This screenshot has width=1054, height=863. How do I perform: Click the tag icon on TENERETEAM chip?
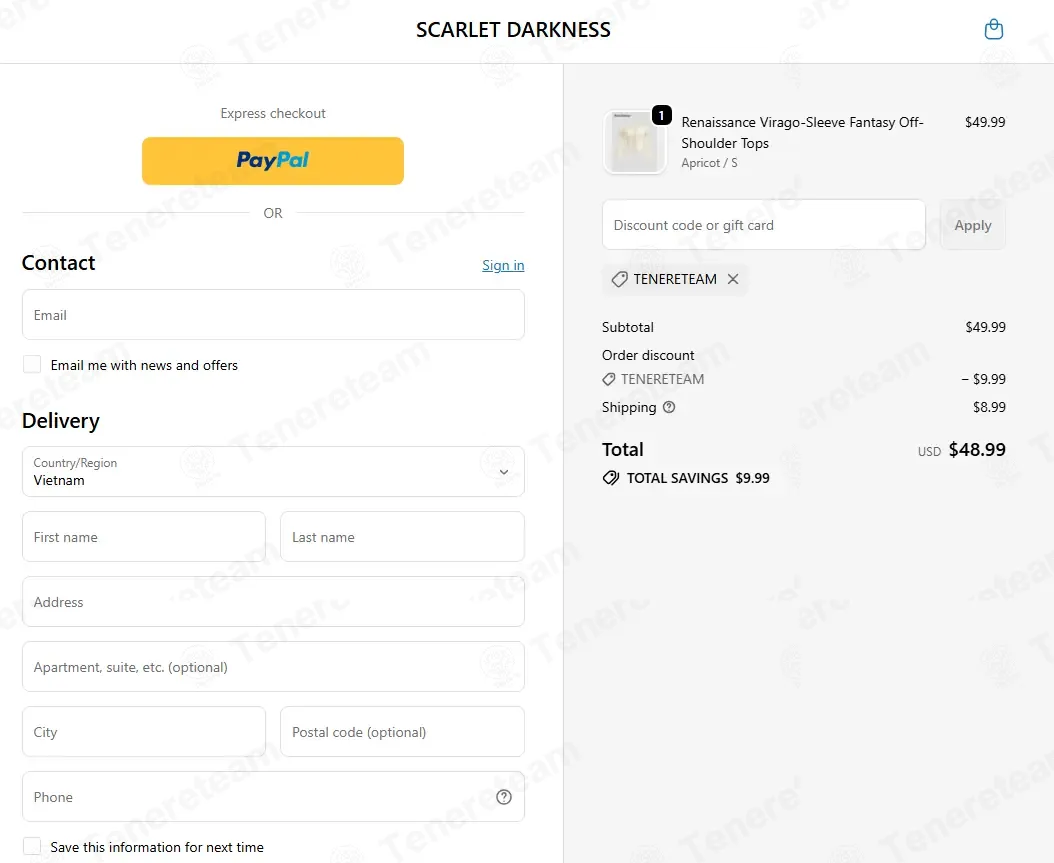pos(619,280)
